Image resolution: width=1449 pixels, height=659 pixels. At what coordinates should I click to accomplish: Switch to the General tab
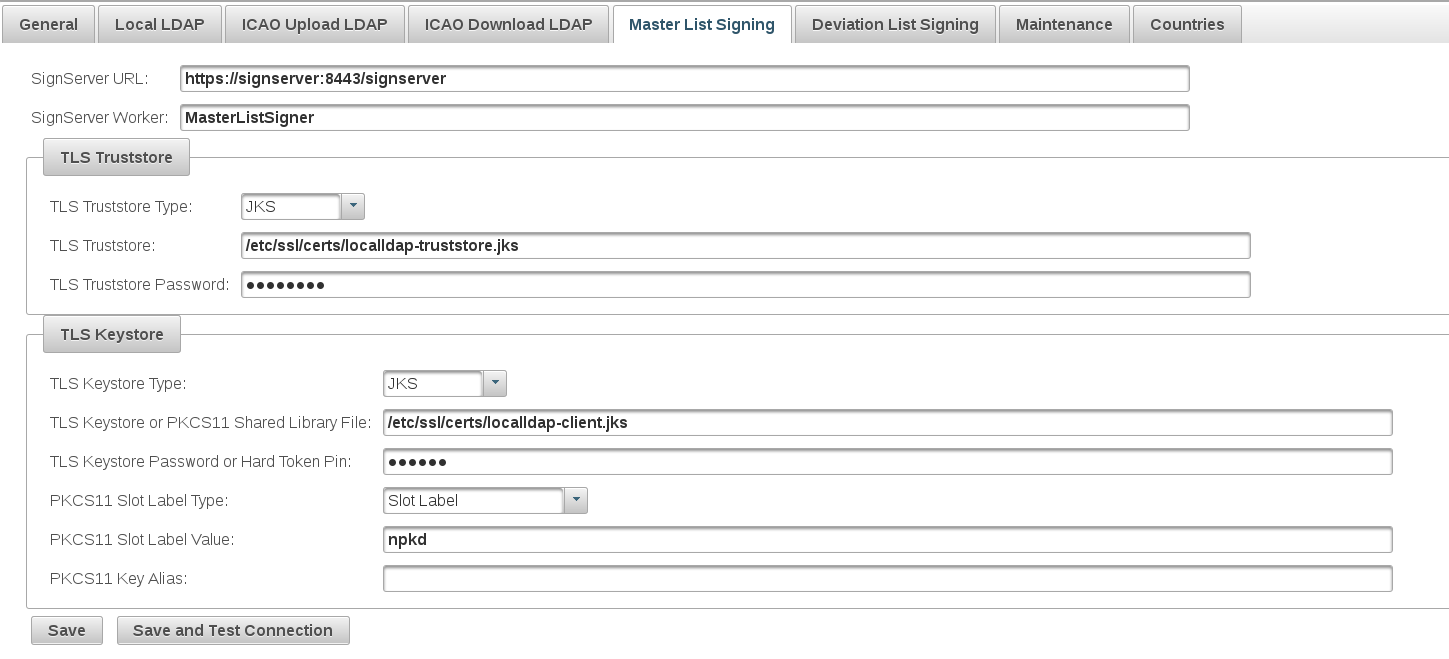(x=48, y=24)
